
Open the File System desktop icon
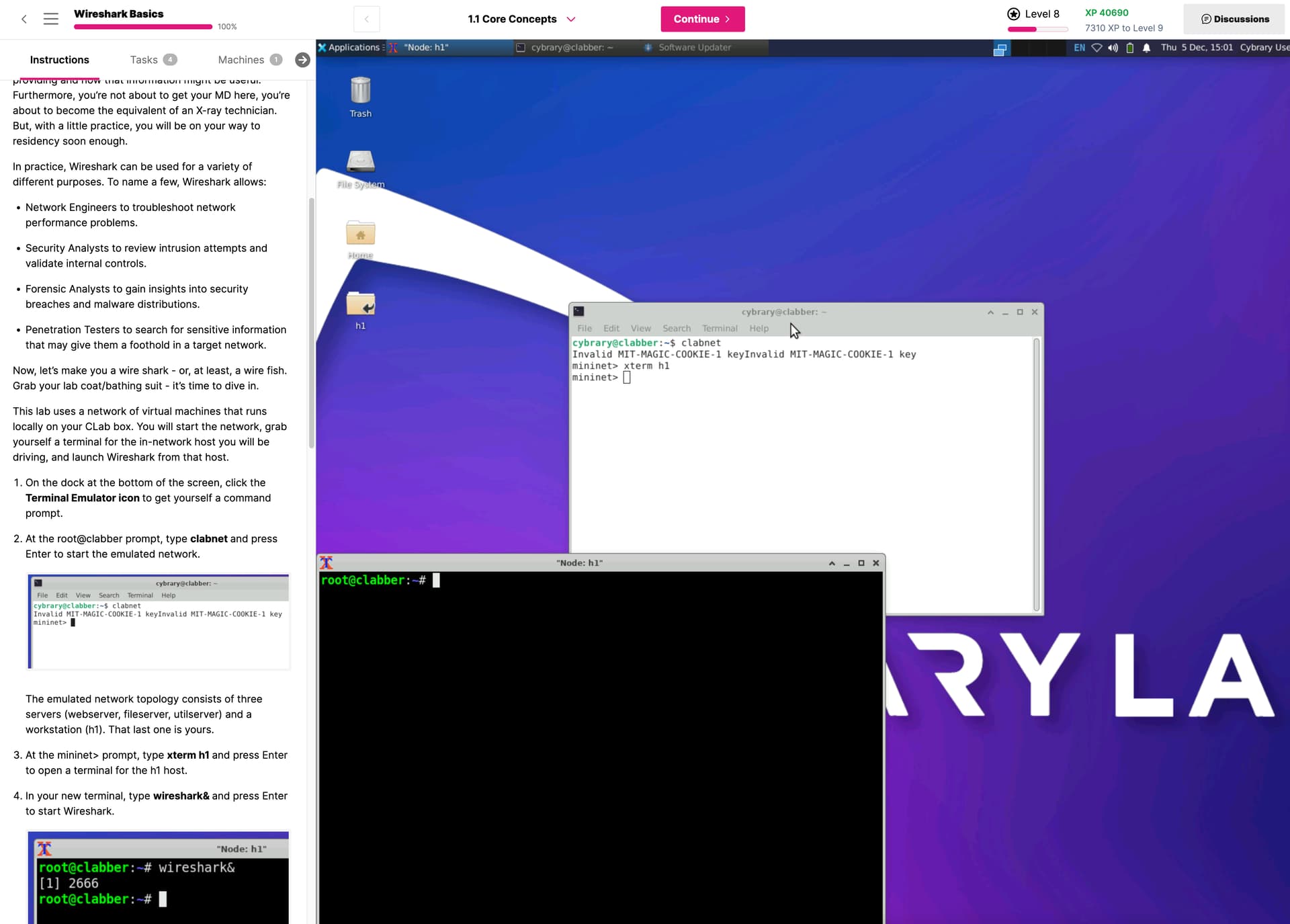(x=360, y=162)
